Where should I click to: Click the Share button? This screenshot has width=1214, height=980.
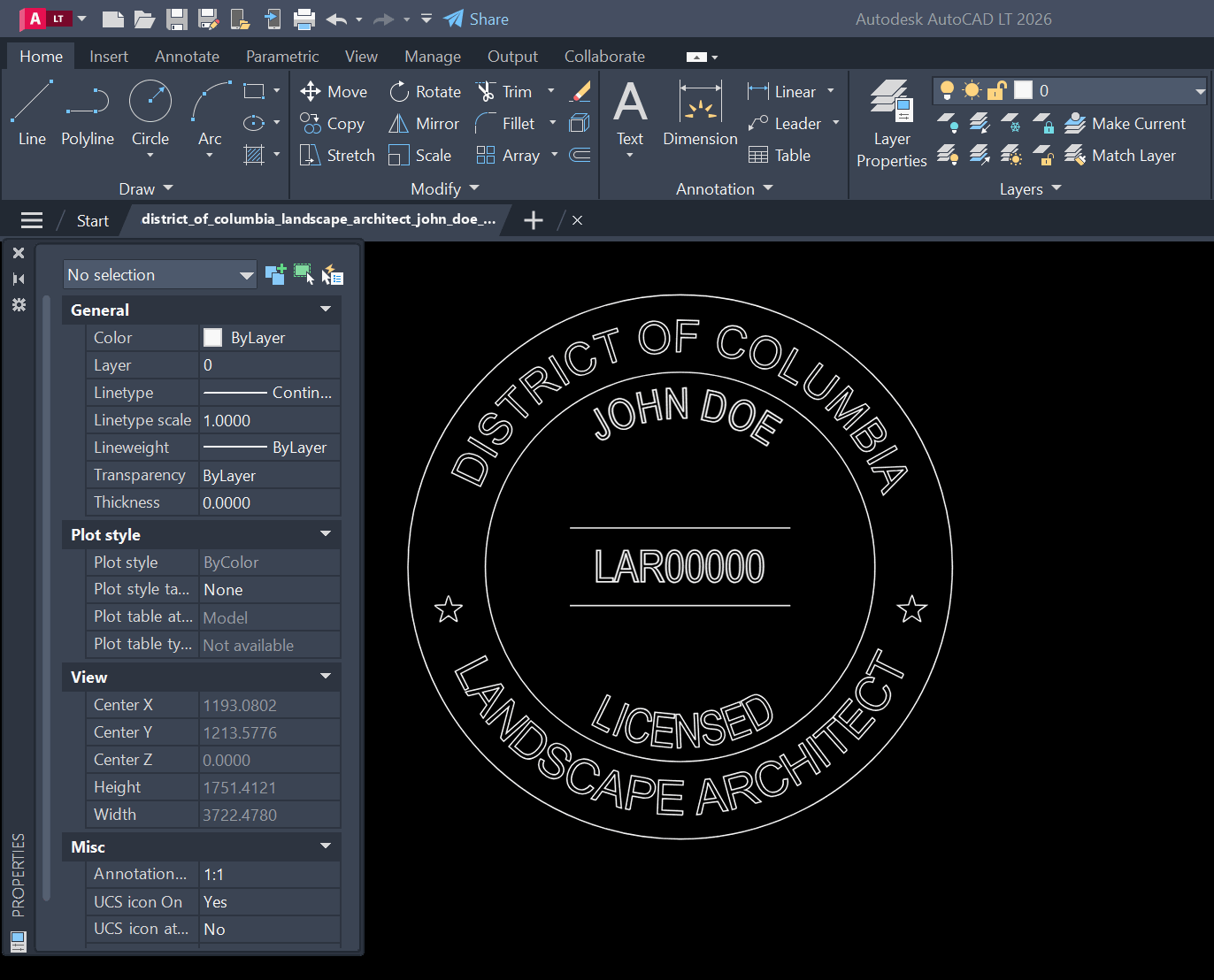pyautogui.click(x=476, y=19)
